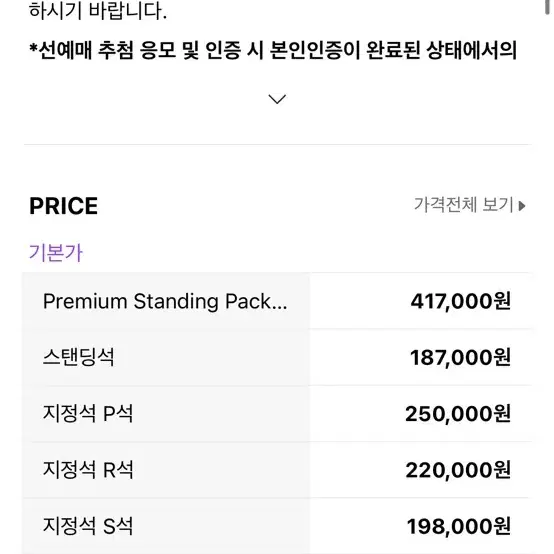The image size is (554, 554).
Task: Click the 하시기 바랍니다 text line
Action: pyautogui.click(x=98, y=10)
